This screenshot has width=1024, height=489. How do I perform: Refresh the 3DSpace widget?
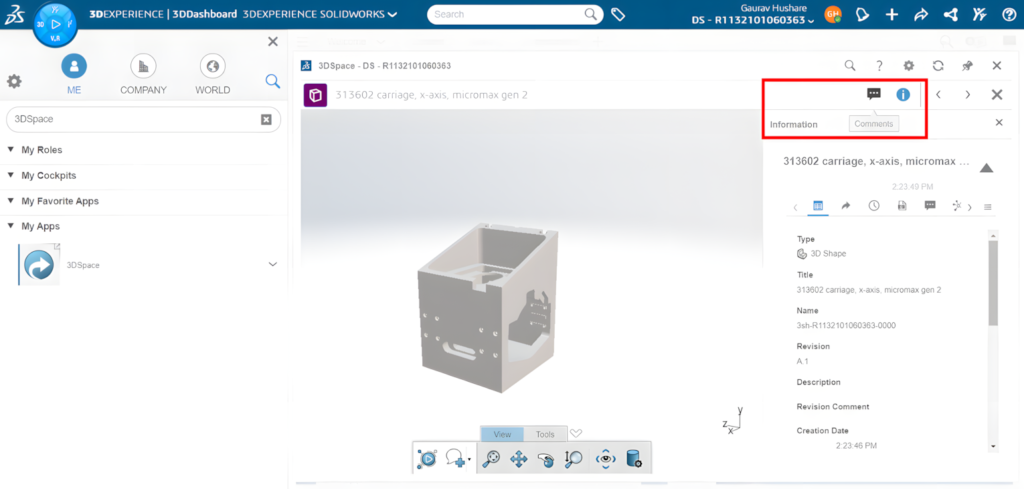[x=938, y=65]
